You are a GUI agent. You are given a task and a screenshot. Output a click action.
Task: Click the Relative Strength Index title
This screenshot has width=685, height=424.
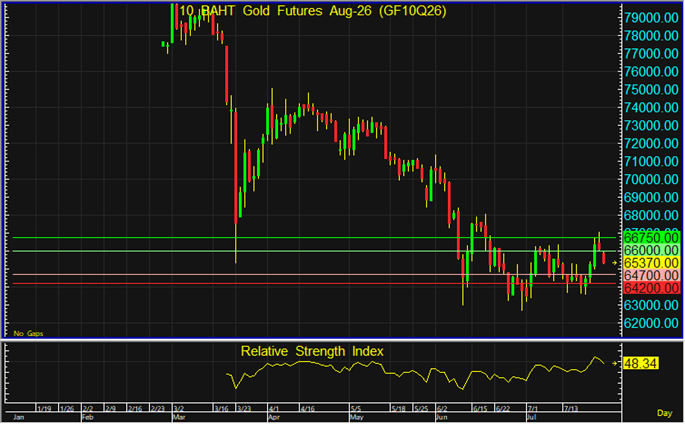coord(312,352)
